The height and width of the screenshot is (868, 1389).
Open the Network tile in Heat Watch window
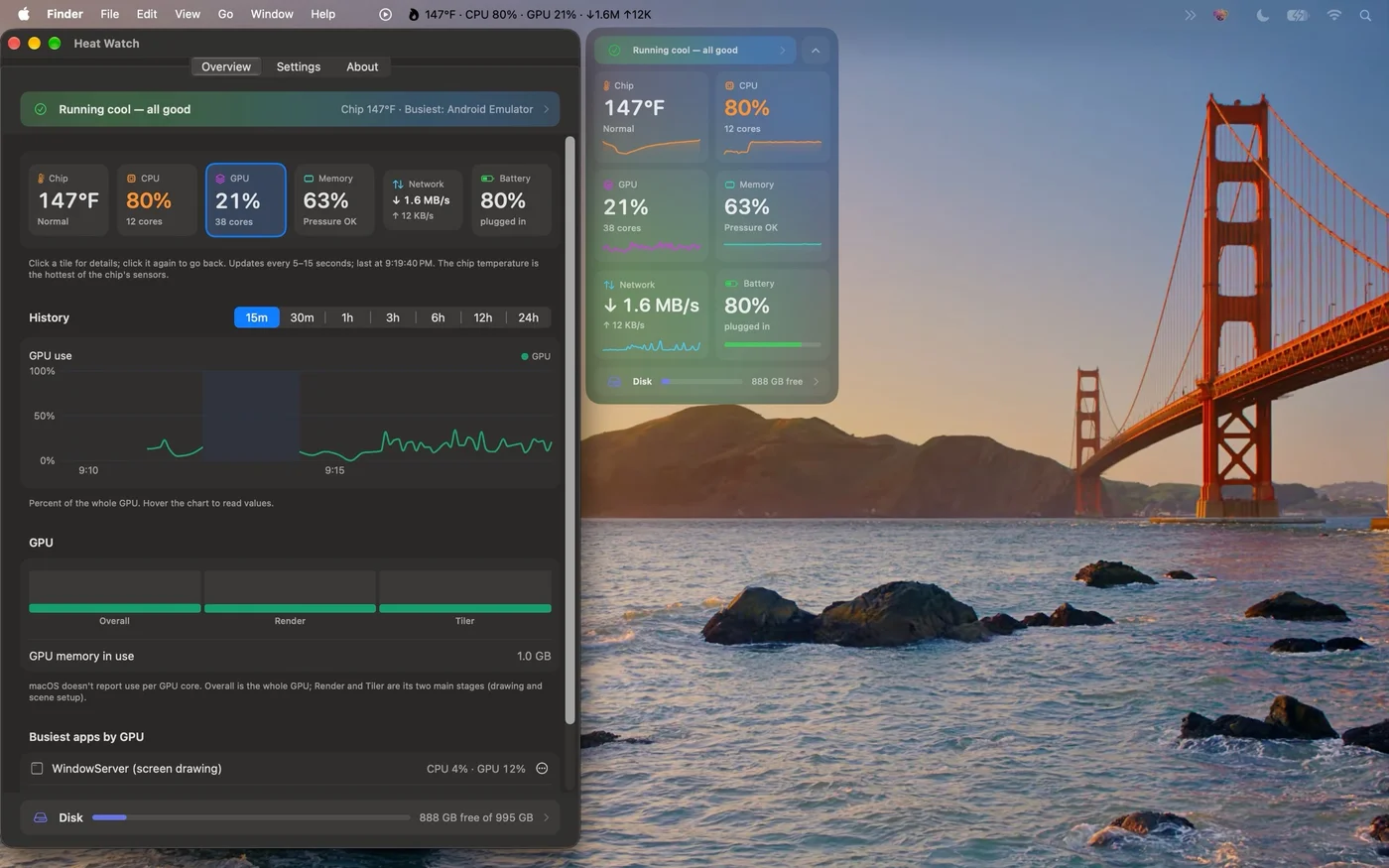point(423,200)
